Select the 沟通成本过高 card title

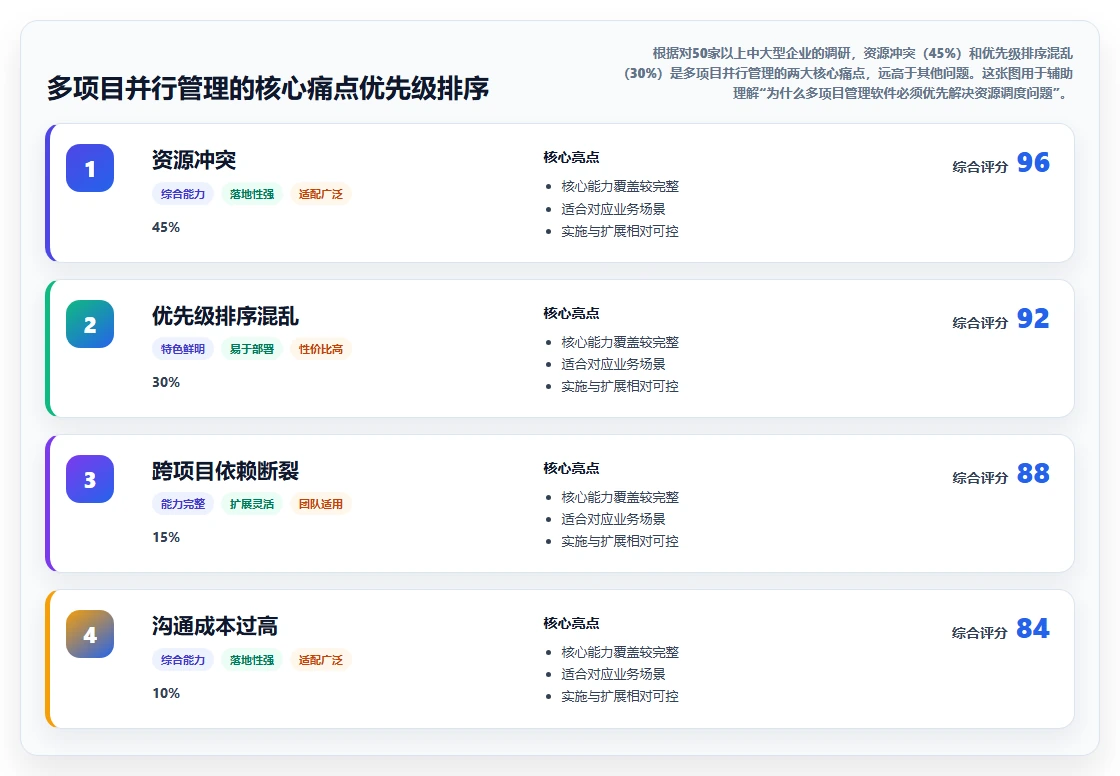[x=214, y=626]
